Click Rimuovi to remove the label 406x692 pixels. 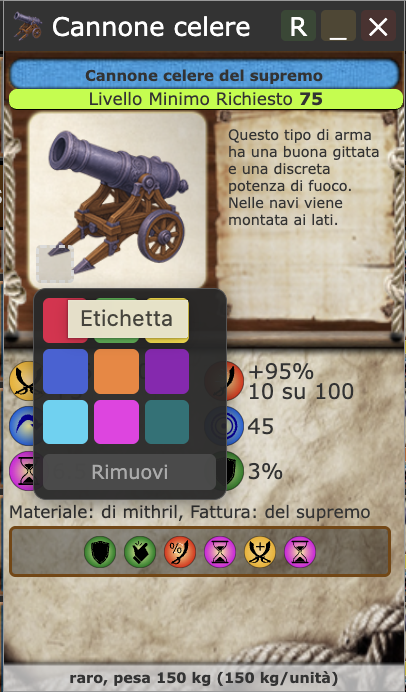pyautogui.click(x=129, y=472)
